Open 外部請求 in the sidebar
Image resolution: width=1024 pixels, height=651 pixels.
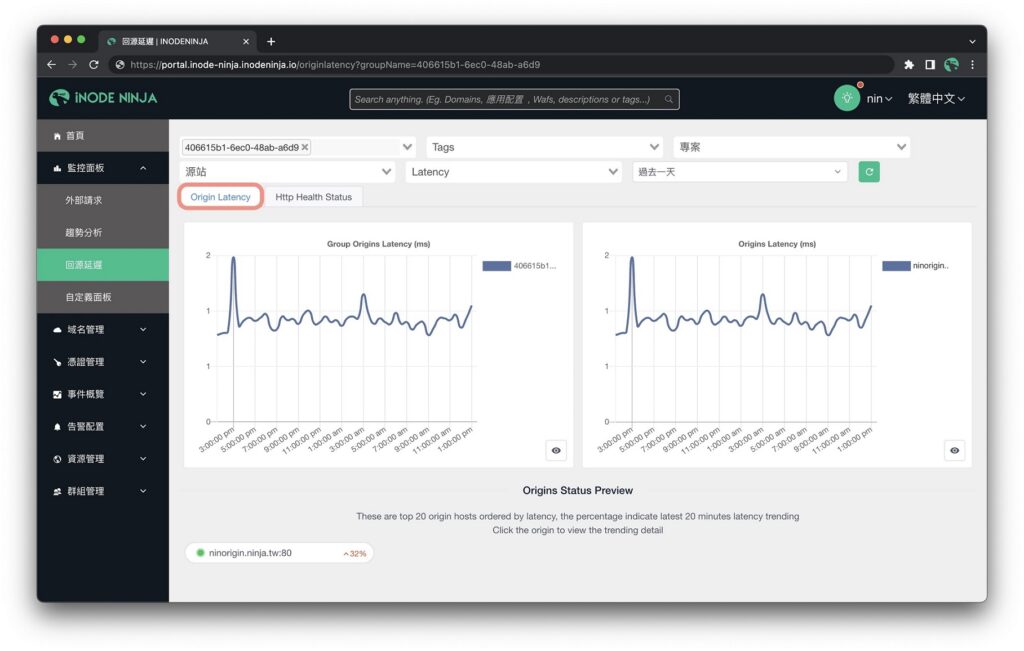[103, 200]
